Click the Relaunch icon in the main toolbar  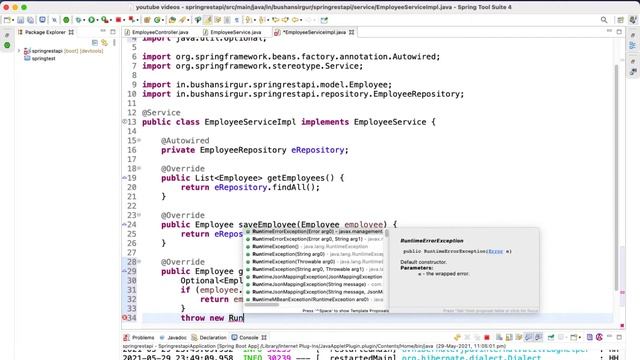[x=131, y=20]
